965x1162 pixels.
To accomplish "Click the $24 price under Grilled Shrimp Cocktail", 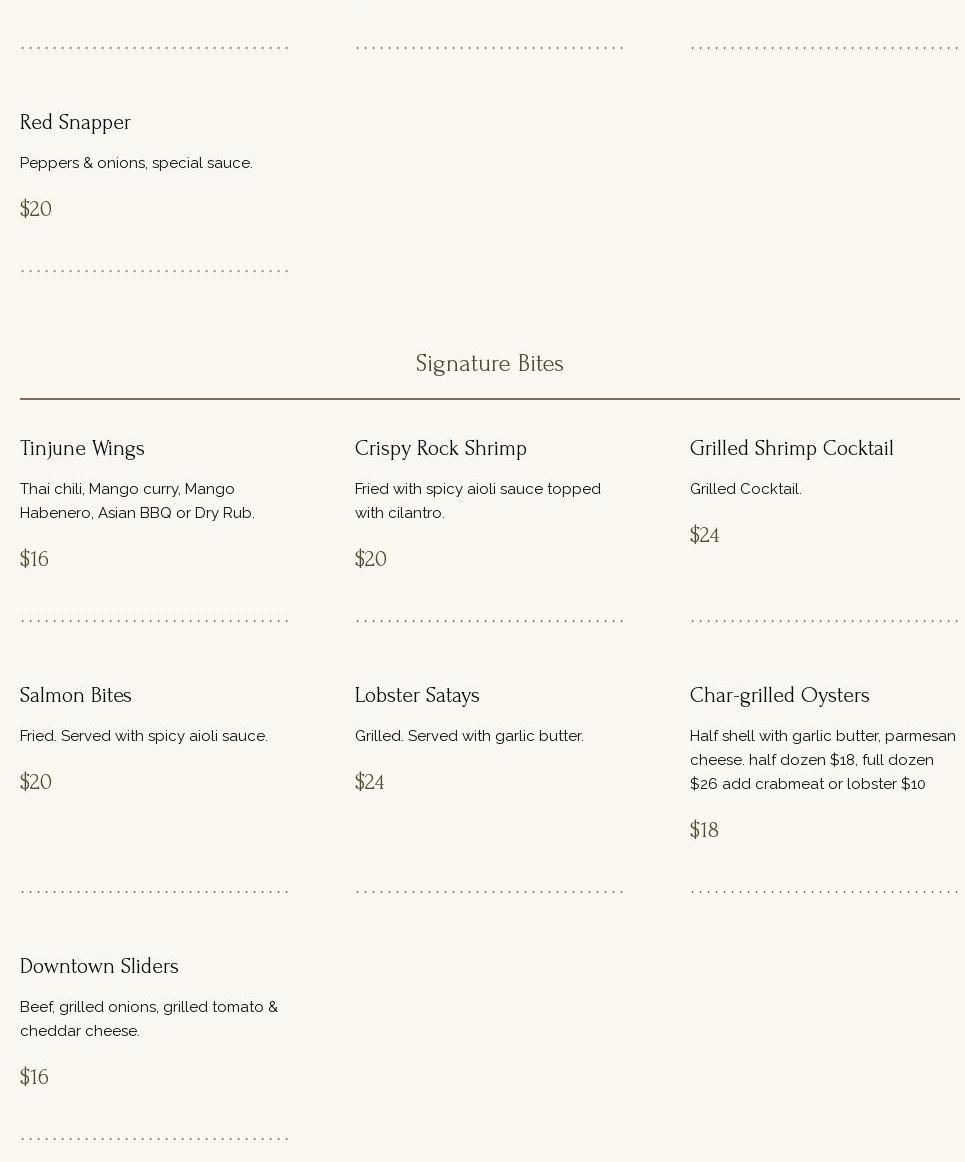I will [x=704, y=535].
